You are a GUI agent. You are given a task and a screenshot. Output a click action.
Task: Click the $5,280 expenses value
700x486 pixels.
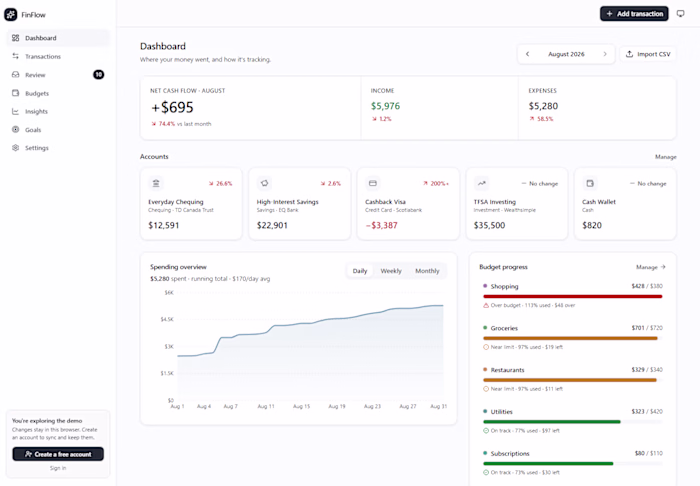click(543, 106)
